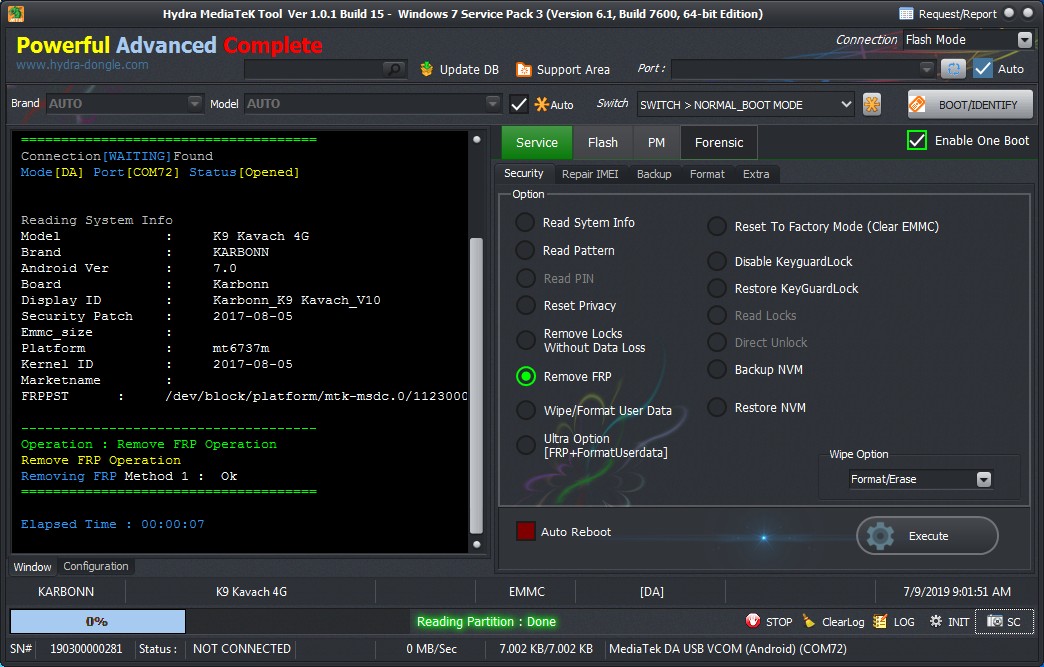Click the Hydra app icon in title bar
This screenshot has width=1044, height=667.
(15, 13)
